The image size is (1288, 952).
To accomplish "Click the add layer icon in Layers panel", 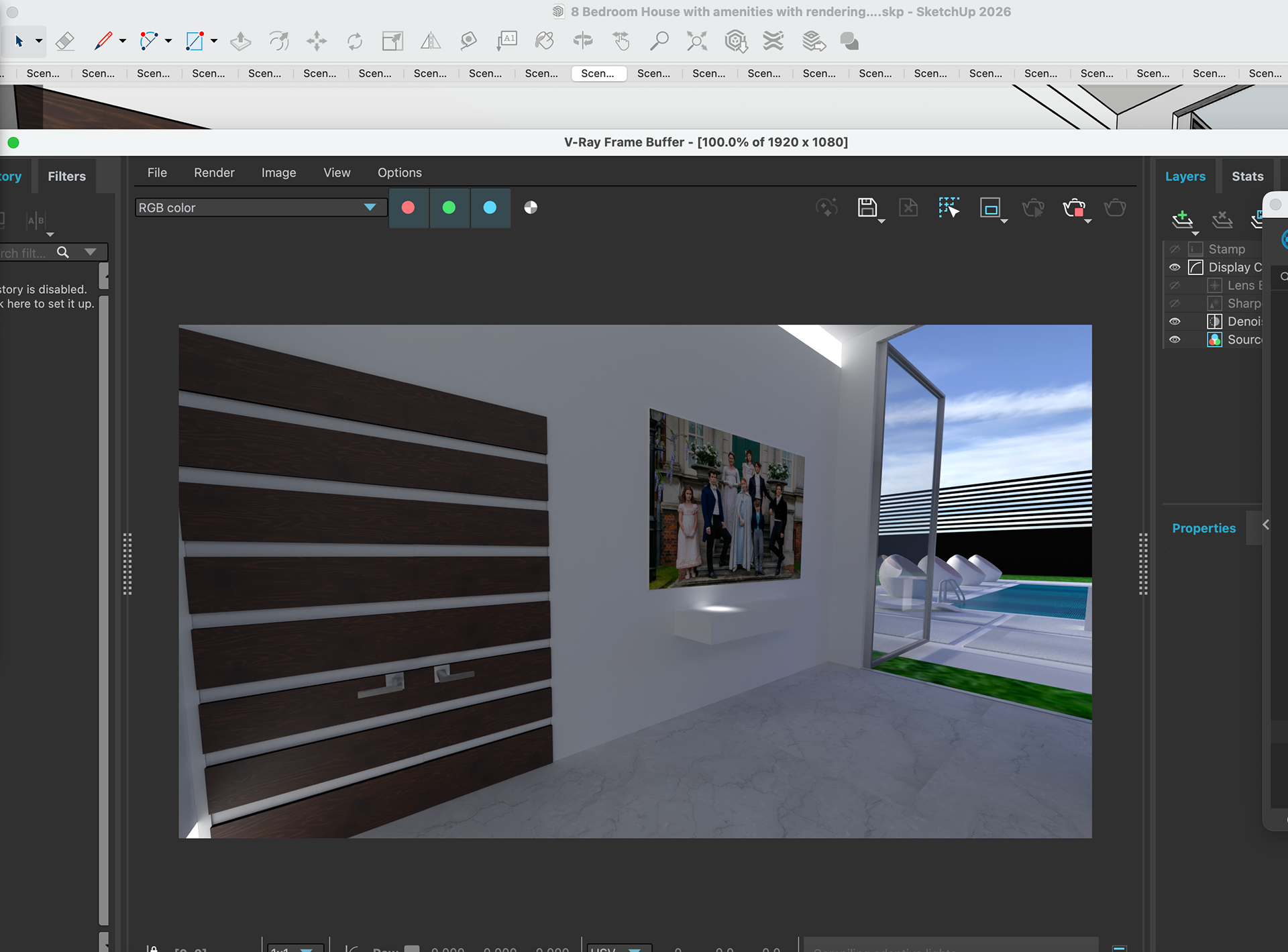I will [x=1182, y=219].
